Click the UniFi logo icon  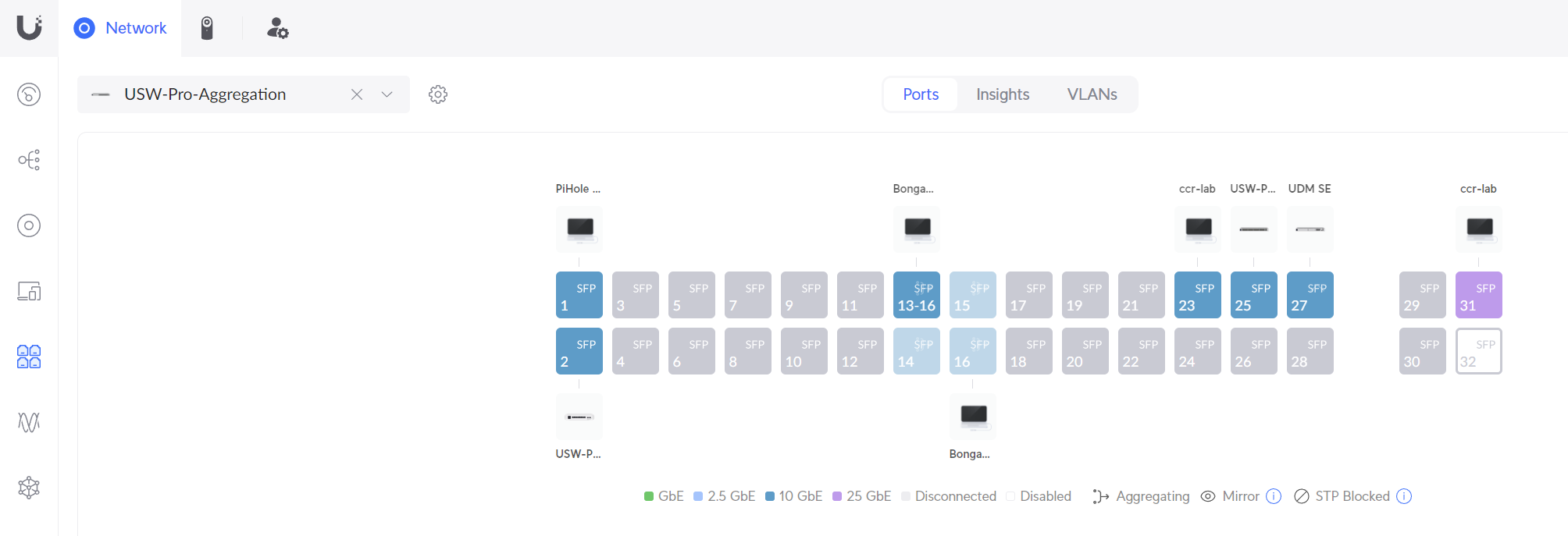tap(29, 28)
